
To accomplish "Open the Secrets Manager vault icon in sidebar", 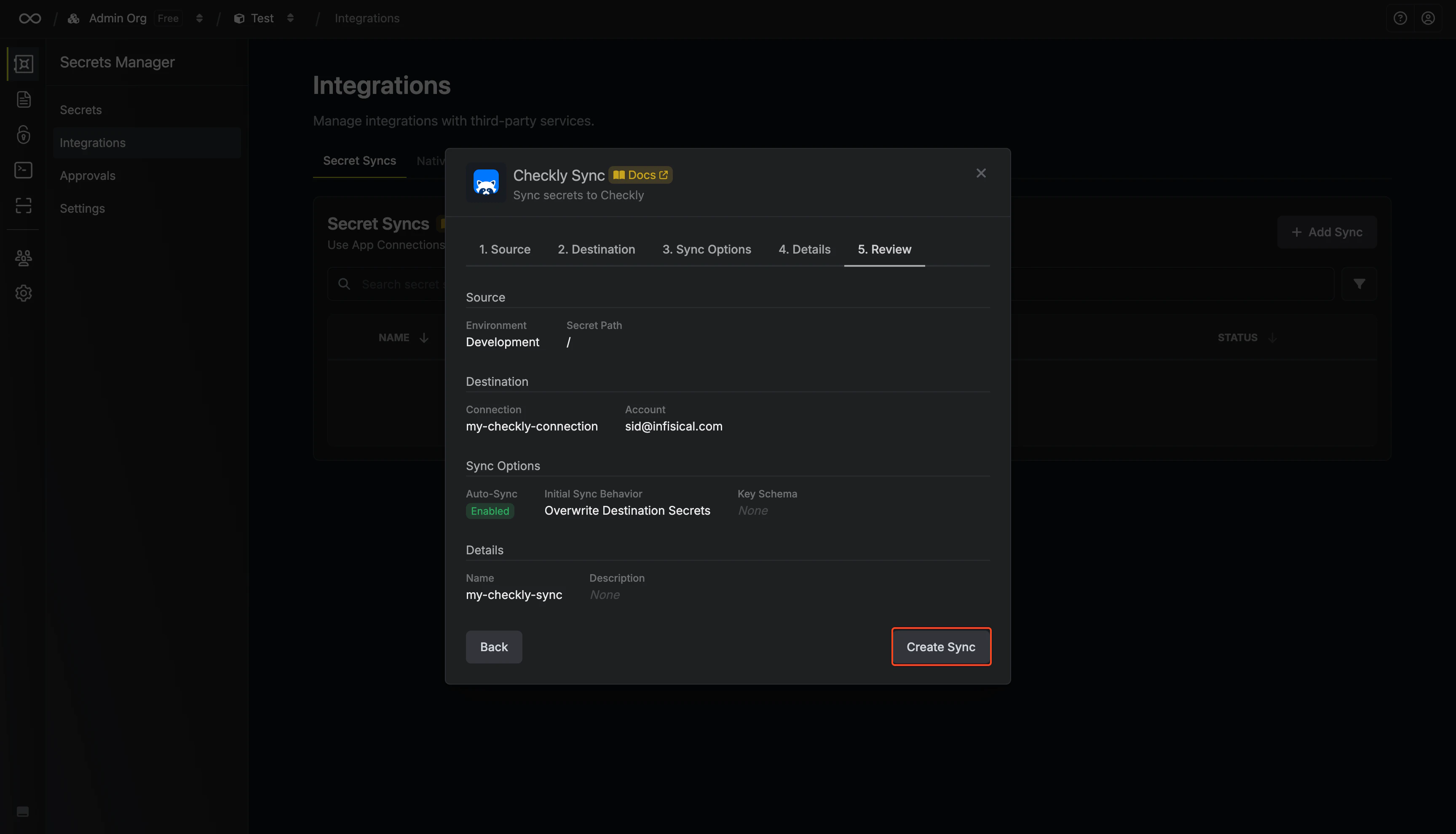I will click(x=24, y=64).
